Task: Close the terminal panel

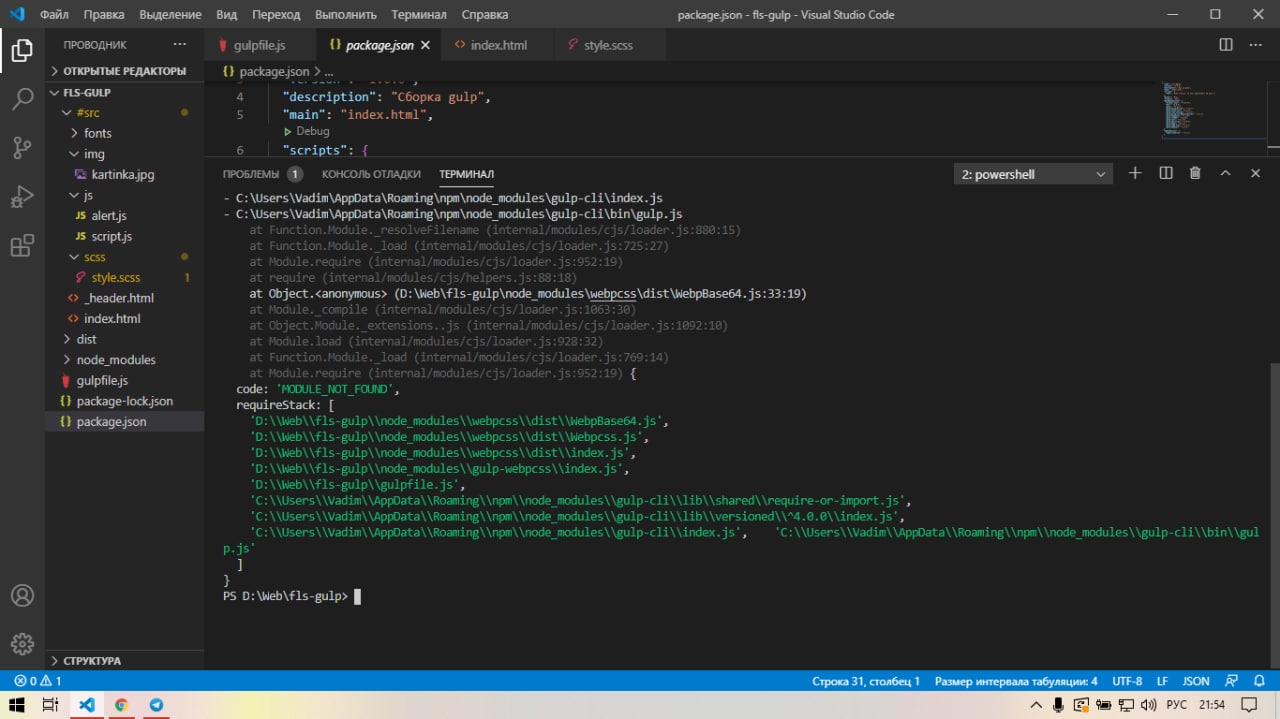Action: click(x=1255, y=173)
